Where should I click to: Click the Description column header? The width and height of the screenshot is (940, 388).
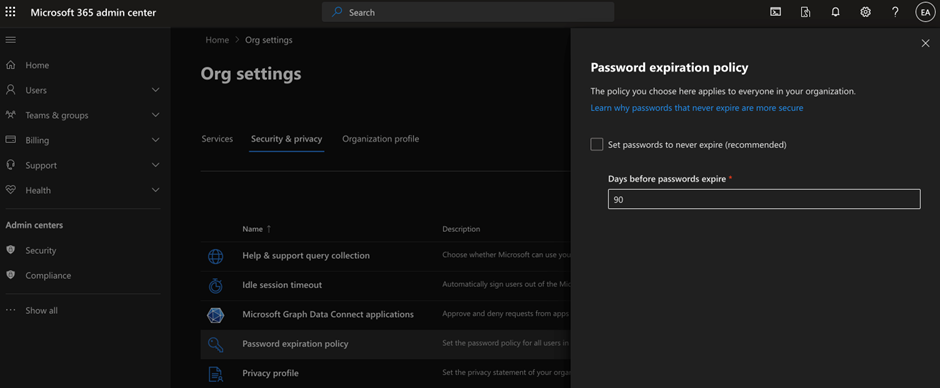461,229
